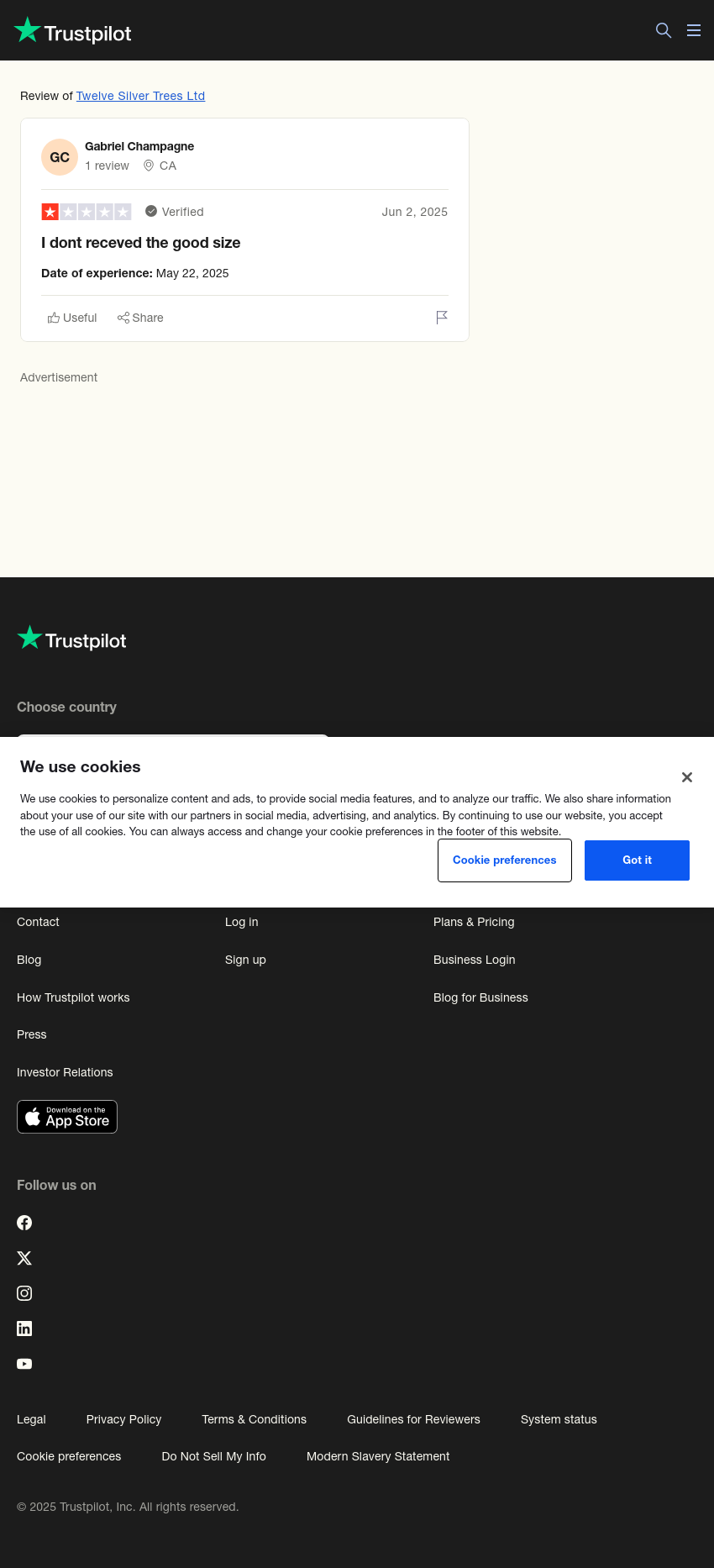Viewport: 714px width, 1568px height.
Task: Click the review title about good size
Action: coord(141,243)
